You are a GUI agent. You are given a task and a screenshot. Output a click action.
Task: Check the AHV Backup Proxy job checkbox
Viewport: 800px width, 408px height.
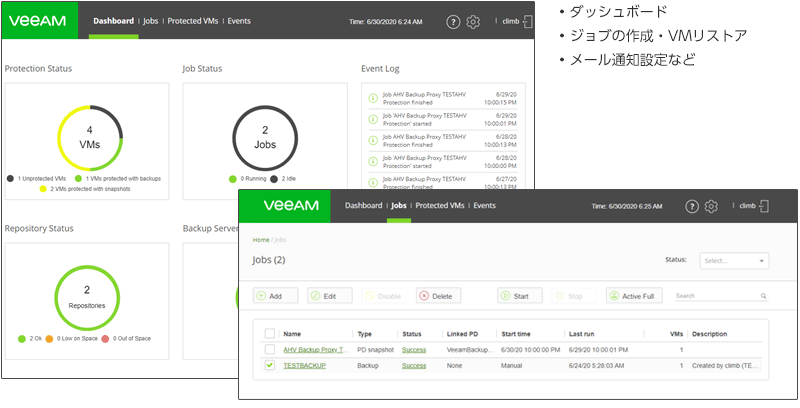pos(270,349)
